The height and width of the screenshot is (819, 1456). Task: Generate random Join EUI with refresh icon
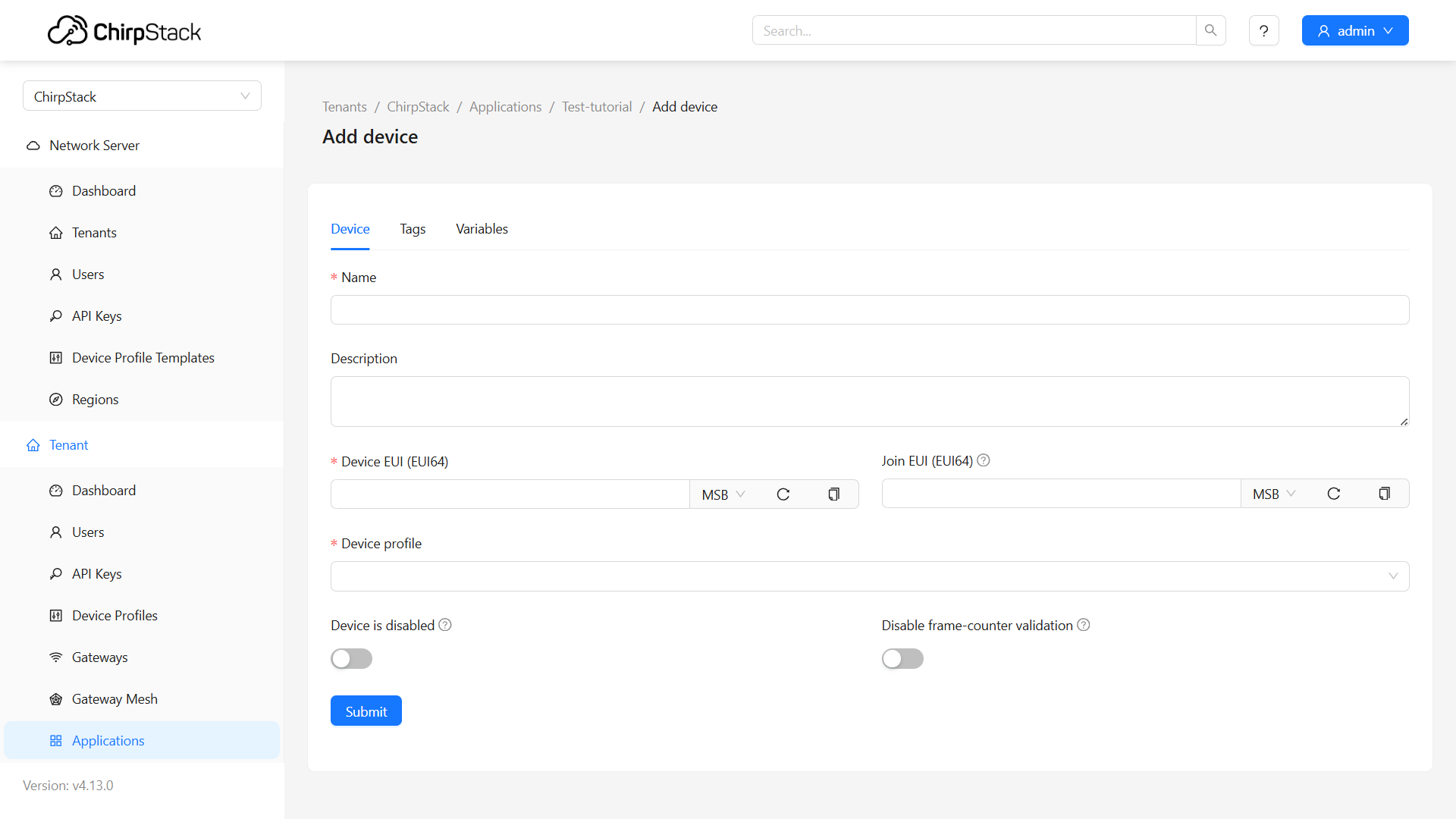click(1334, 494)
